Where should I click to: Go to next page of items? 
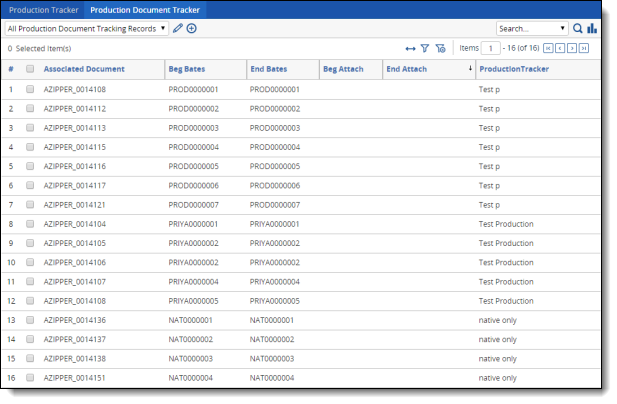[x=572, y=48]
